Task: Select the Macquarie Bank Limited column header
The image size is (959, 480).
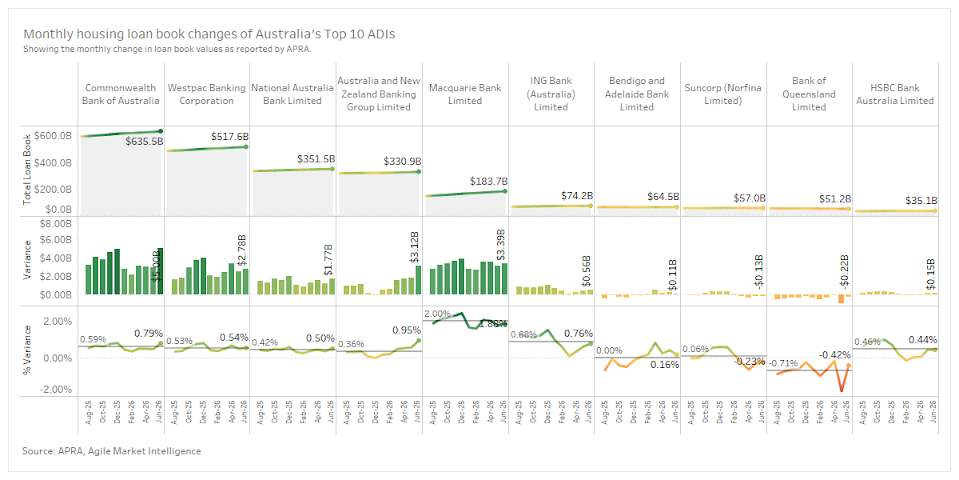Action: point(465,94)
